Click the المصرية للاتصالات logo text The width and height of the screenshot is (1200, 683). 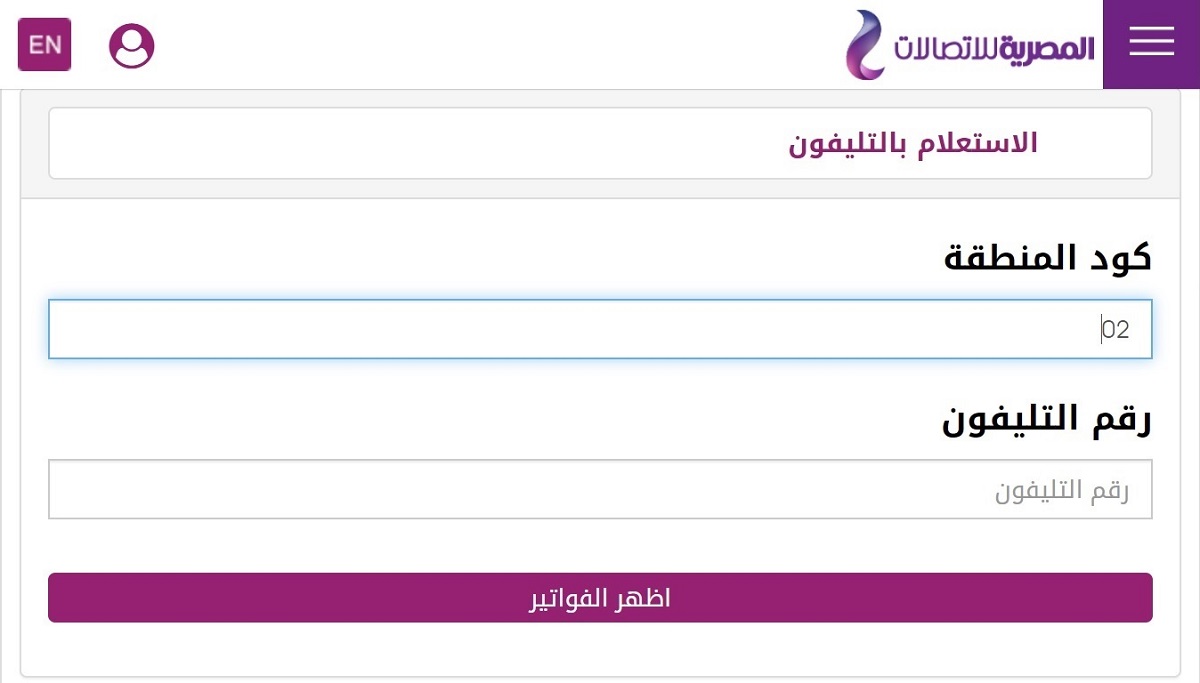pyautogui.click(x=994, y=47)
